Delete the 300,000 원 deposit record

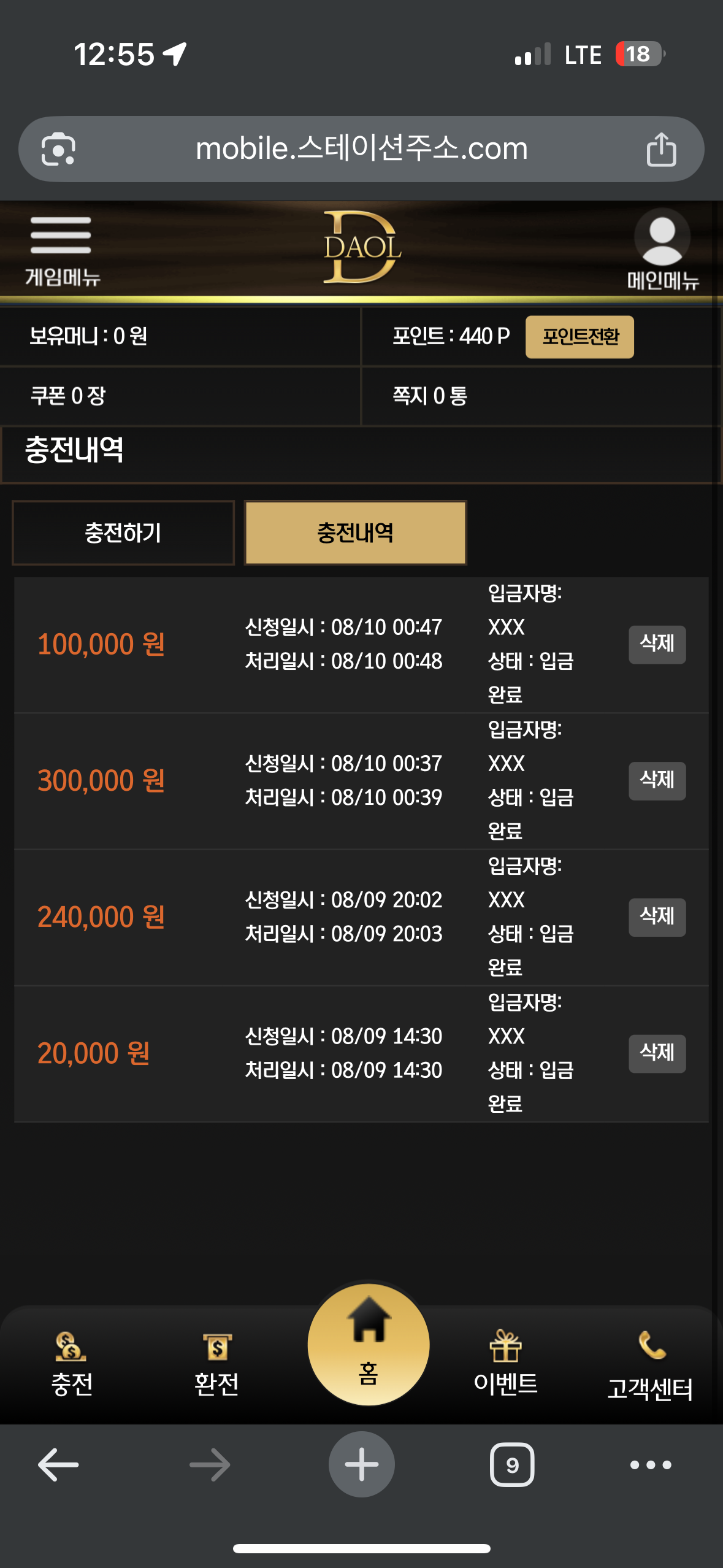tap(657, 780)
